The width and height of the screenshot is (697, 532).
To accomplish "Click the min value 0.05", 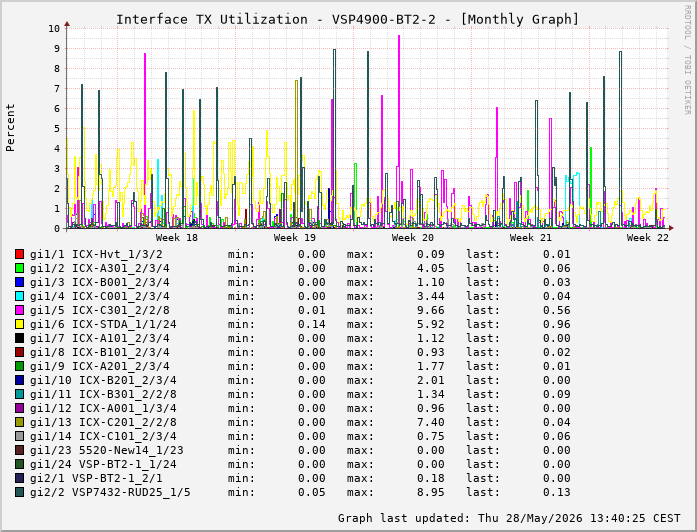I will point(312,492).
